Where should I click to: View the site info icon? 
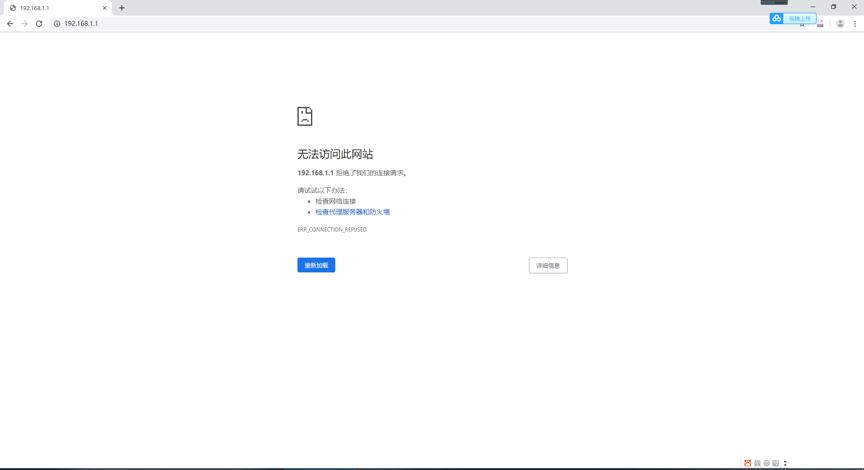pyautogui.click(x=57, y=24)
